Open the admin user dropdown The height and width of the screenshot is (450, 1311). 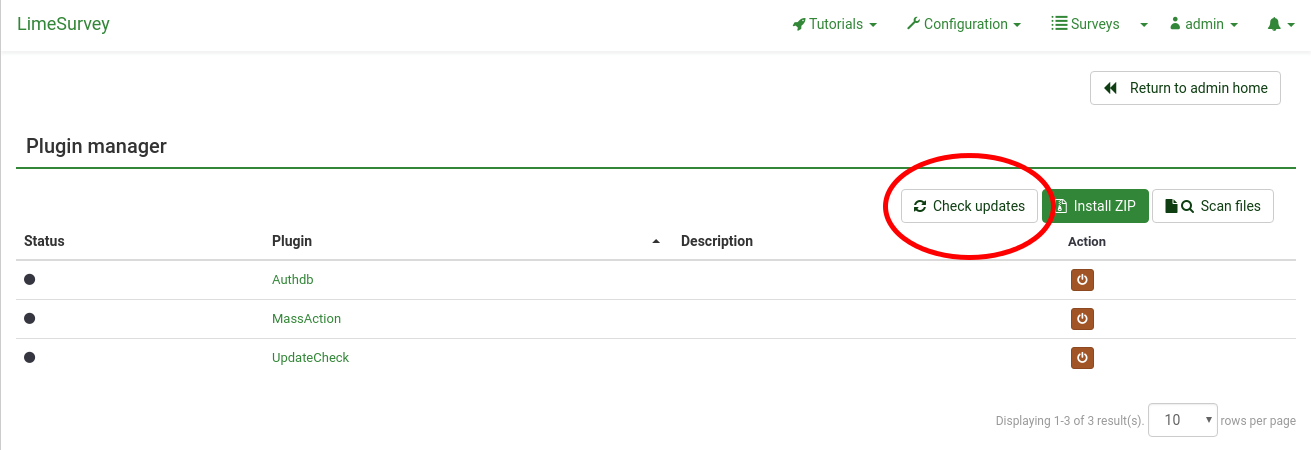pos(1204,24)
